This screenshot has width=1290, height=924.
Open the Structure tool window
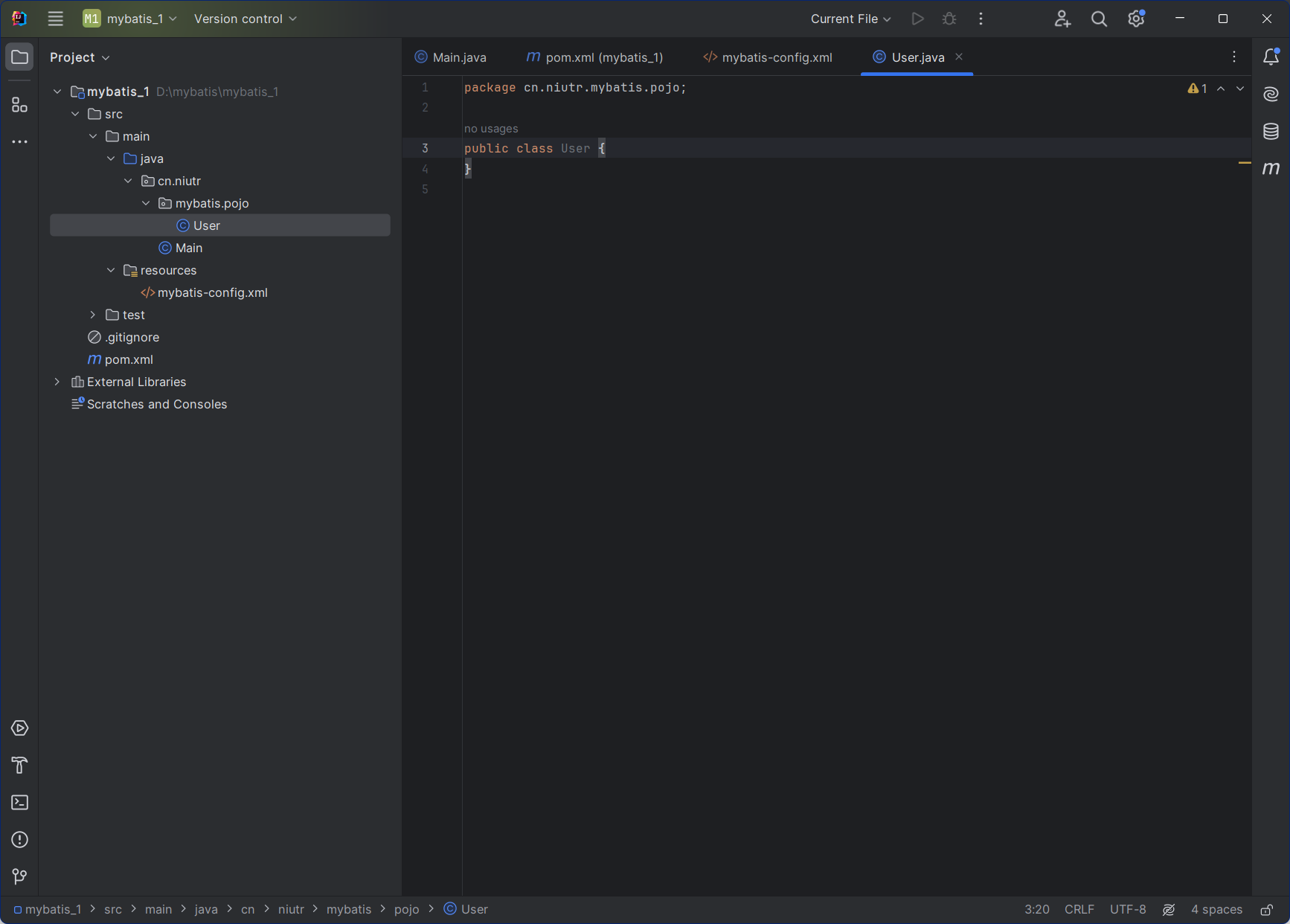coord(20,105)
